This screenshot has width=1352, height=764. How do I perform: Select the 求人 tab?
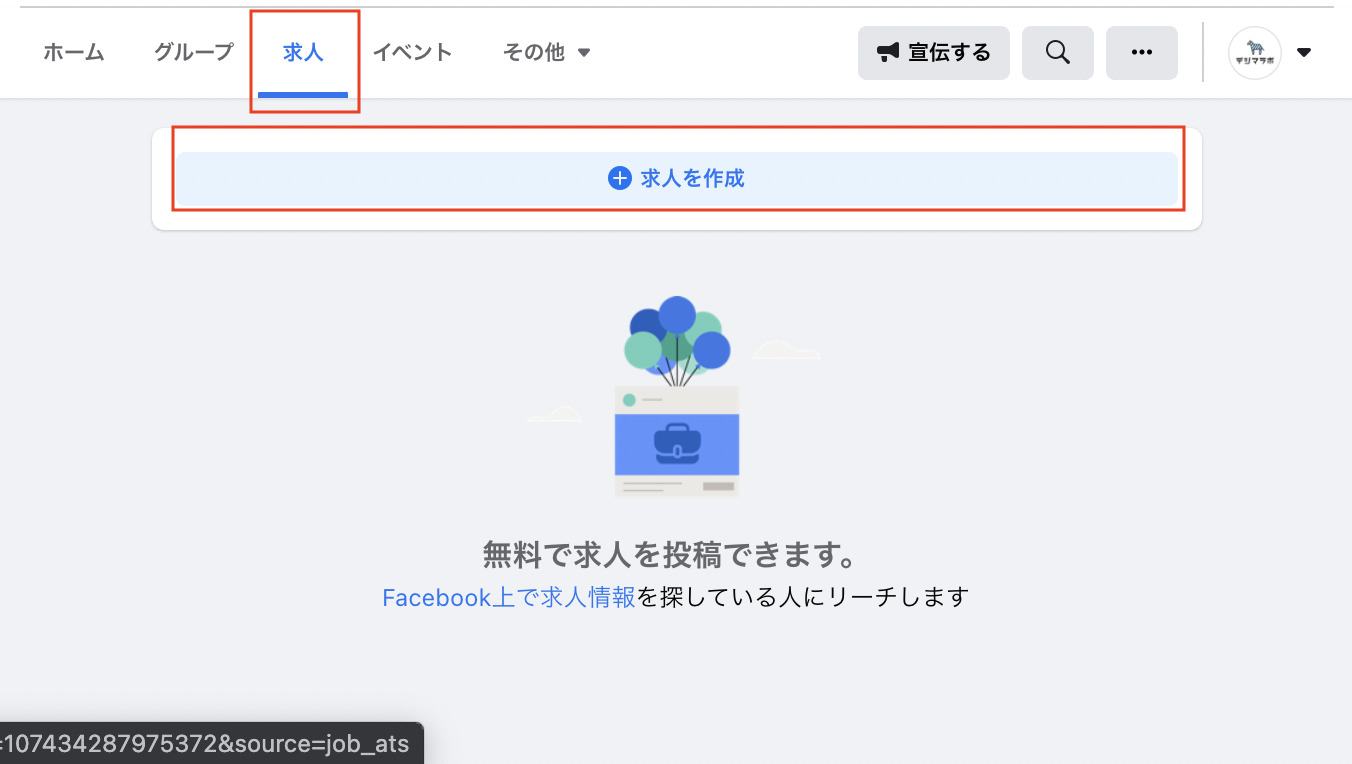tap(303, 53)
